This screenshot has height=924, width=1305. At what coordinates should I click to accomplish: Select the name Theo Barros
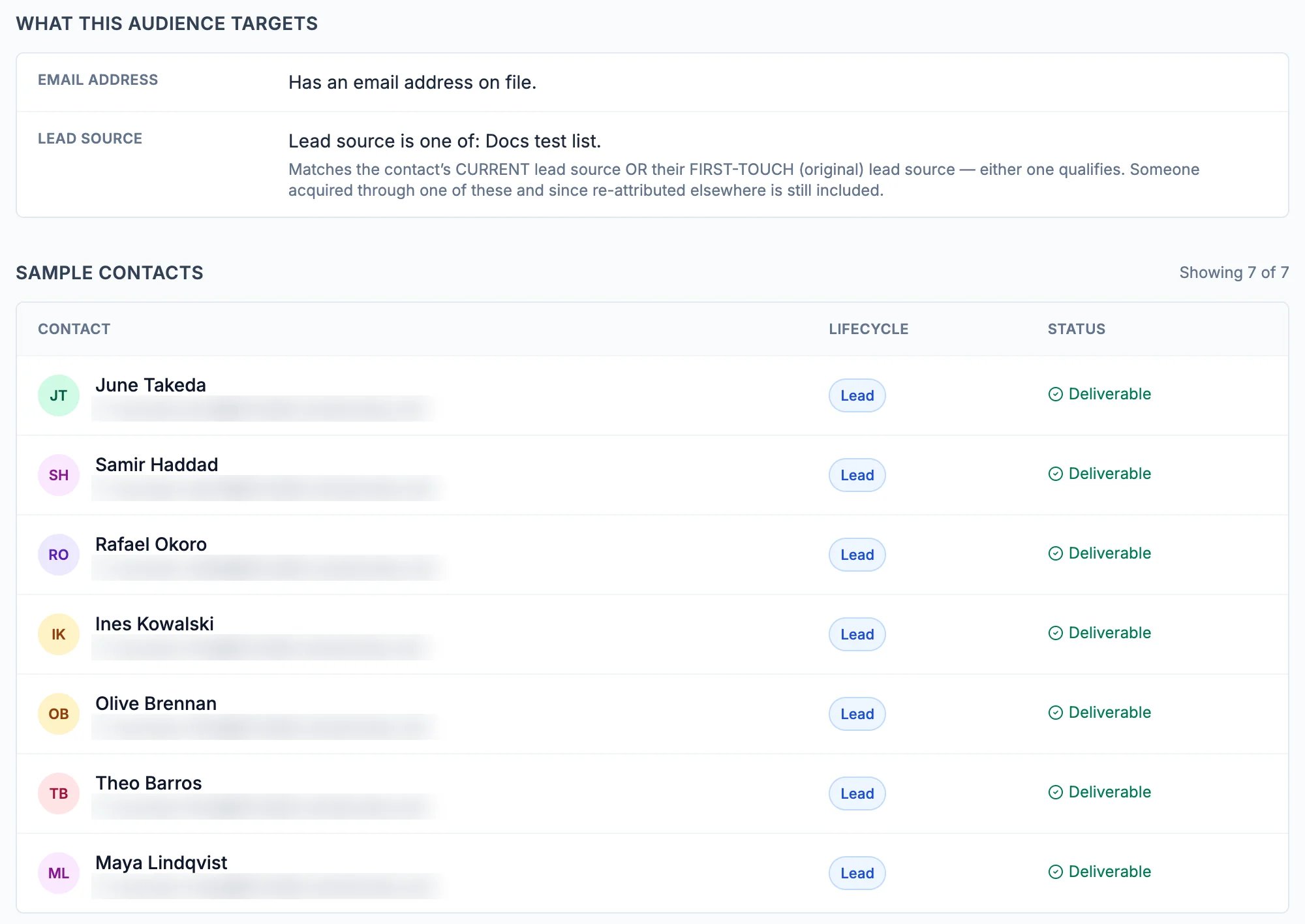coord(149,783)
